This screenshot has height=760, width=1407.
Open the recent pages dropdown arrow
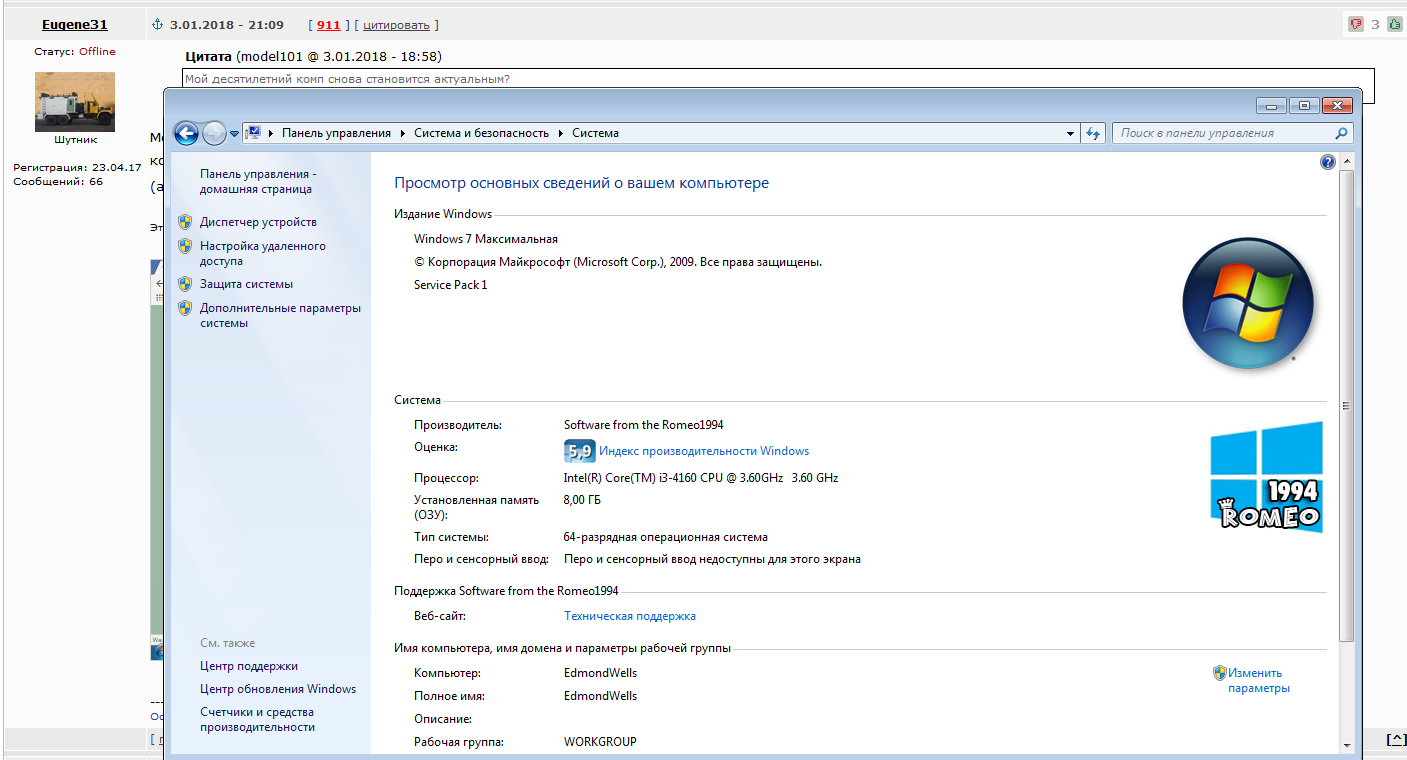point(235,133)
